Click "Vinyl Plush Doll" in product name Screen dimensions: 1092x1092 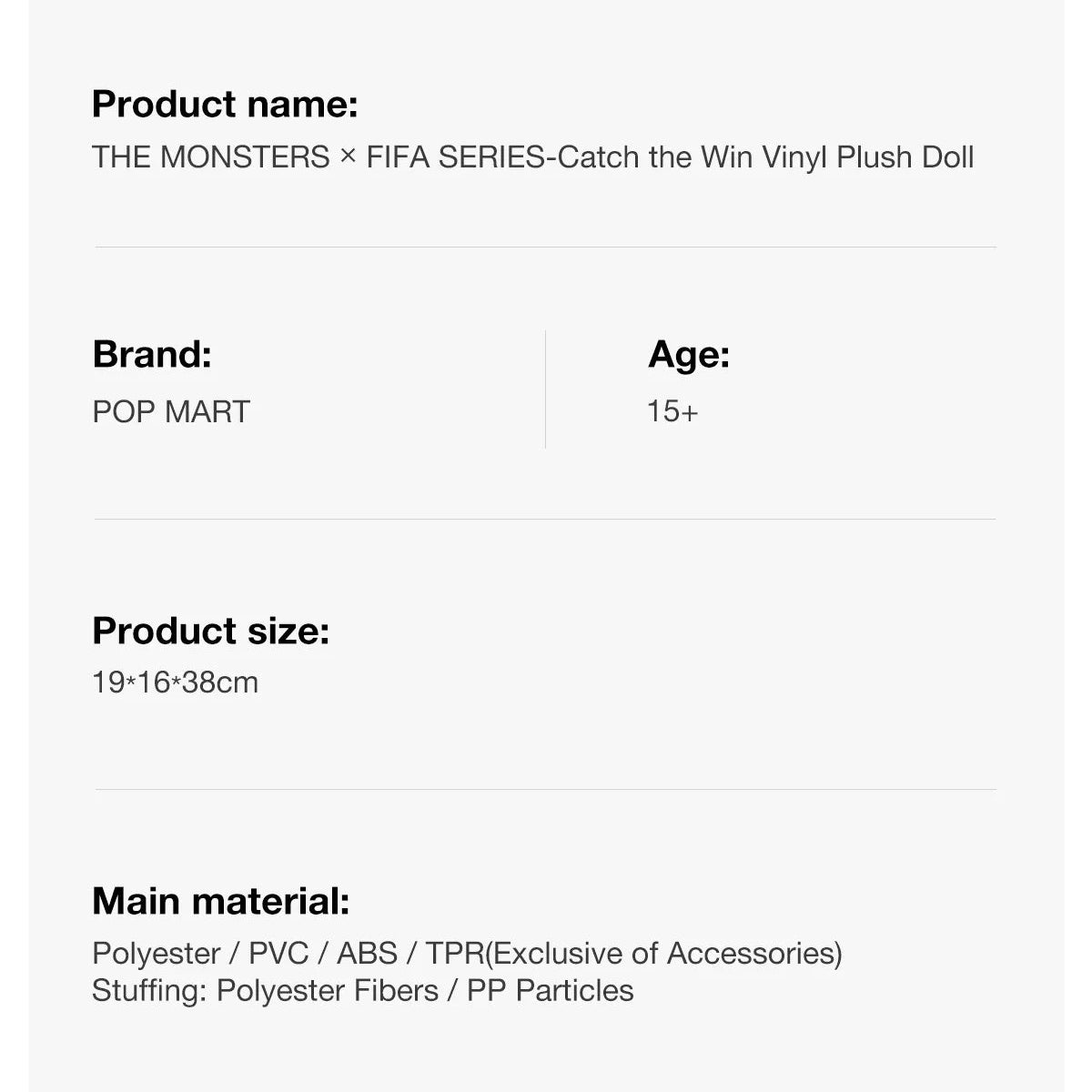(x=867, y=157)
